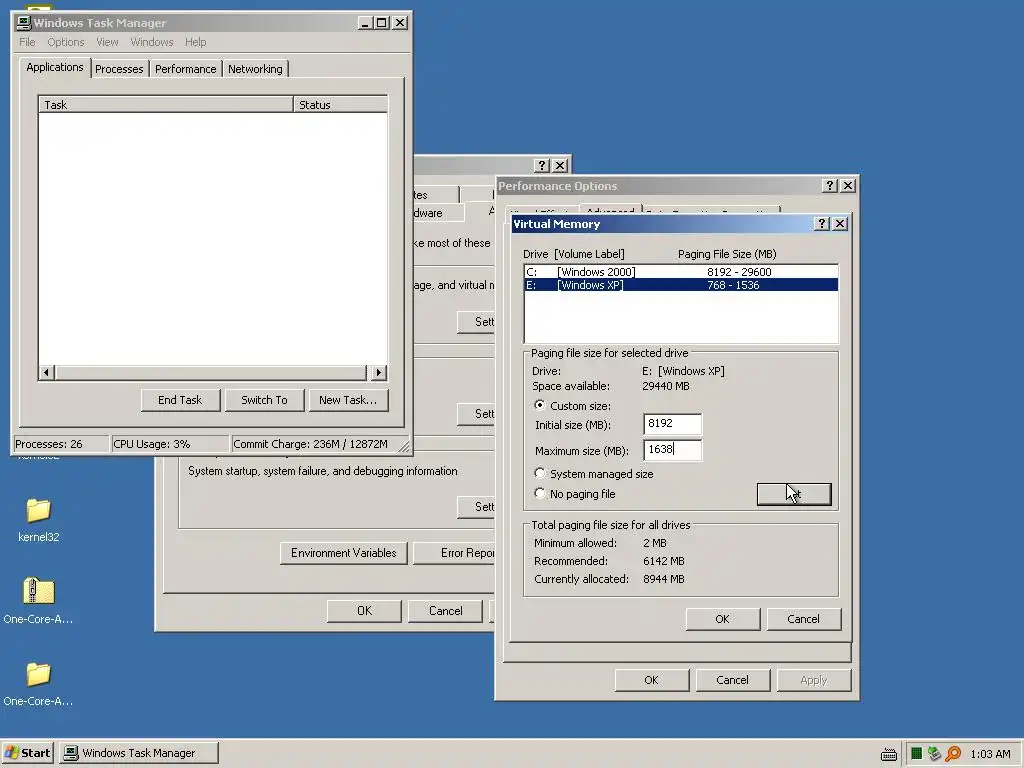
Task: Click the network connection tray icon
Action: tap(935, 754)
